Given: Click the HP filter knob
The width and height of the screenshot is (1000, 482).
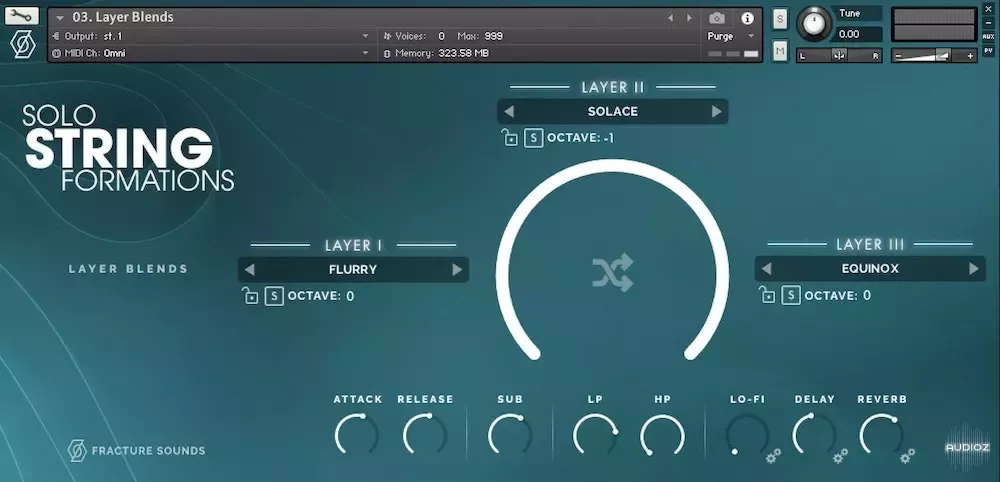Looking at the screenshot, I should click(662, 435).
